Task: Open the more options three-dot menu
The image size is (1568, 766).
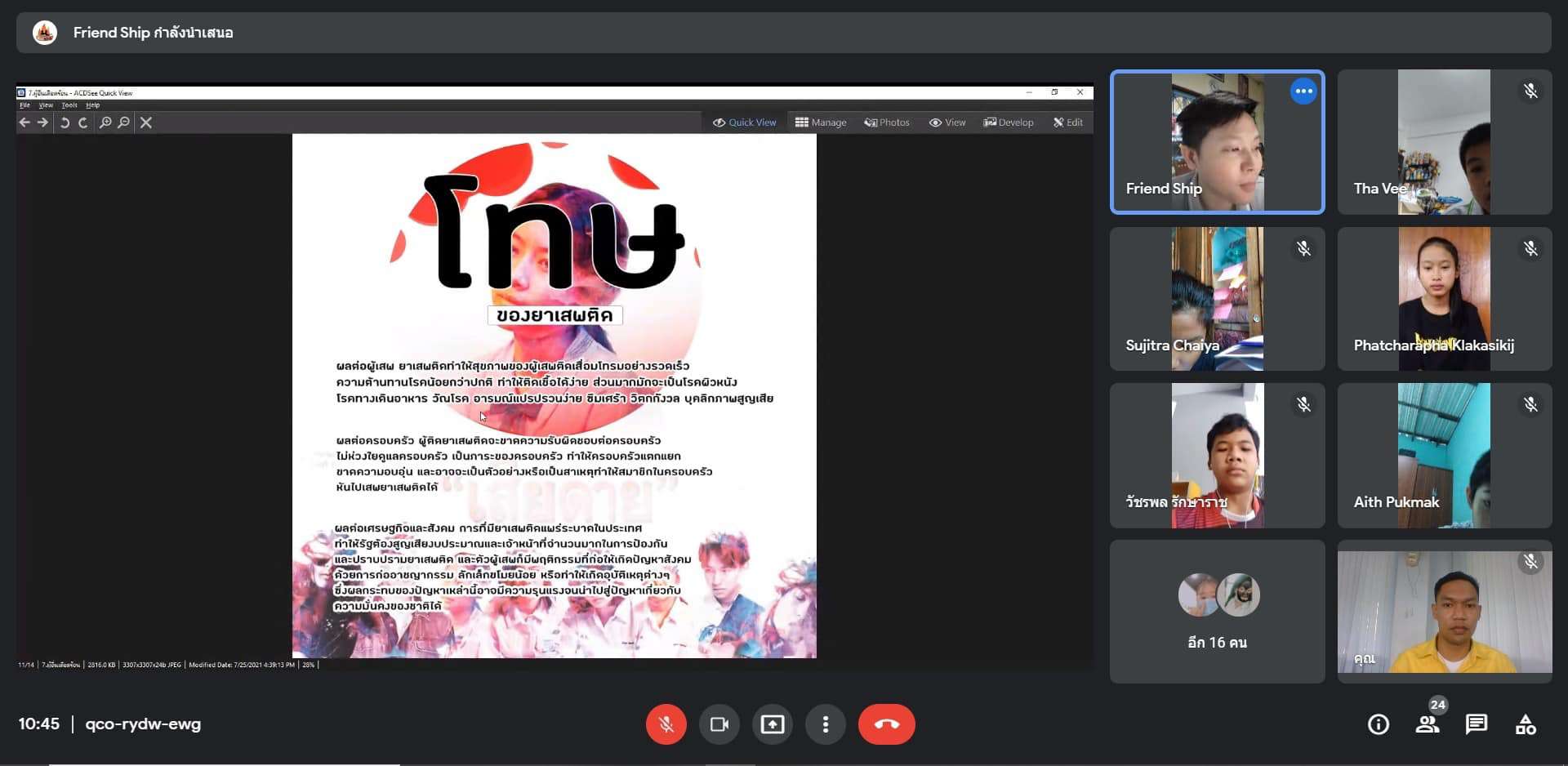Action: point(825,724)
